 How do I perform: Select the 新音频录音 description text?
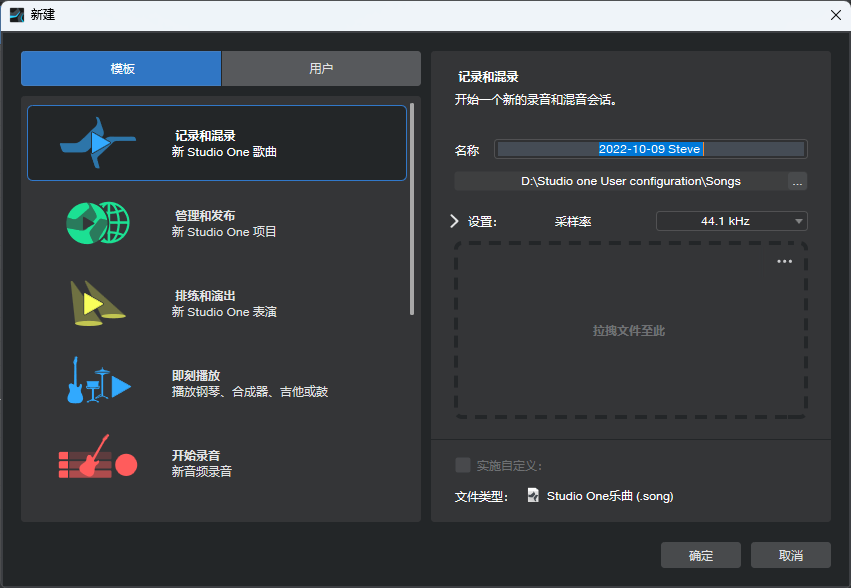201,471
